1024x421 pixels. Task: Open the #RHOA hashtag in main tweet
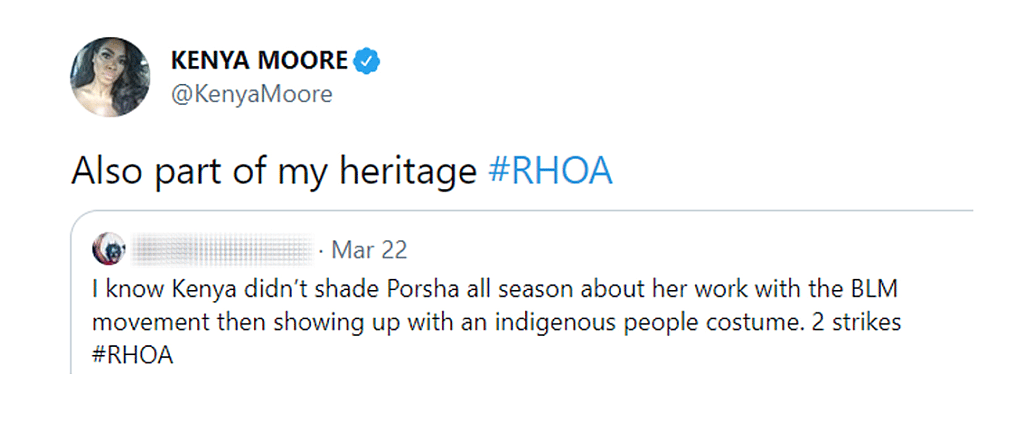click(x=549, y=173)
